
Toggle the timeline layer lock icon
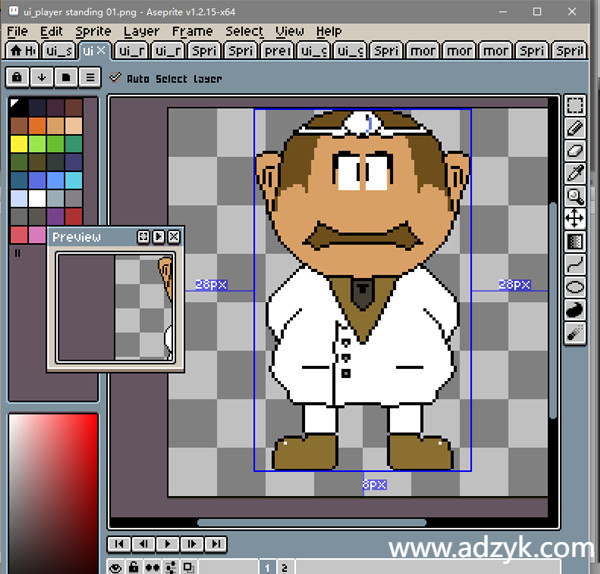[134, 567]
